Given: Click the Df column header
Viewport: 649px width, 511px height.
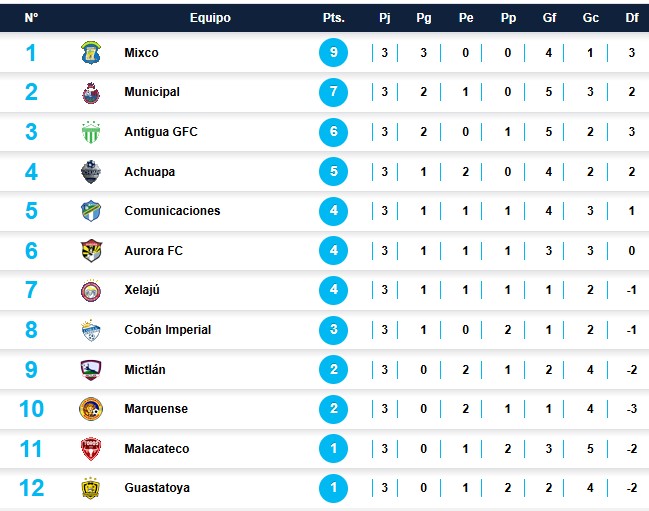Looking at the screenshot, I should [632, 18].
